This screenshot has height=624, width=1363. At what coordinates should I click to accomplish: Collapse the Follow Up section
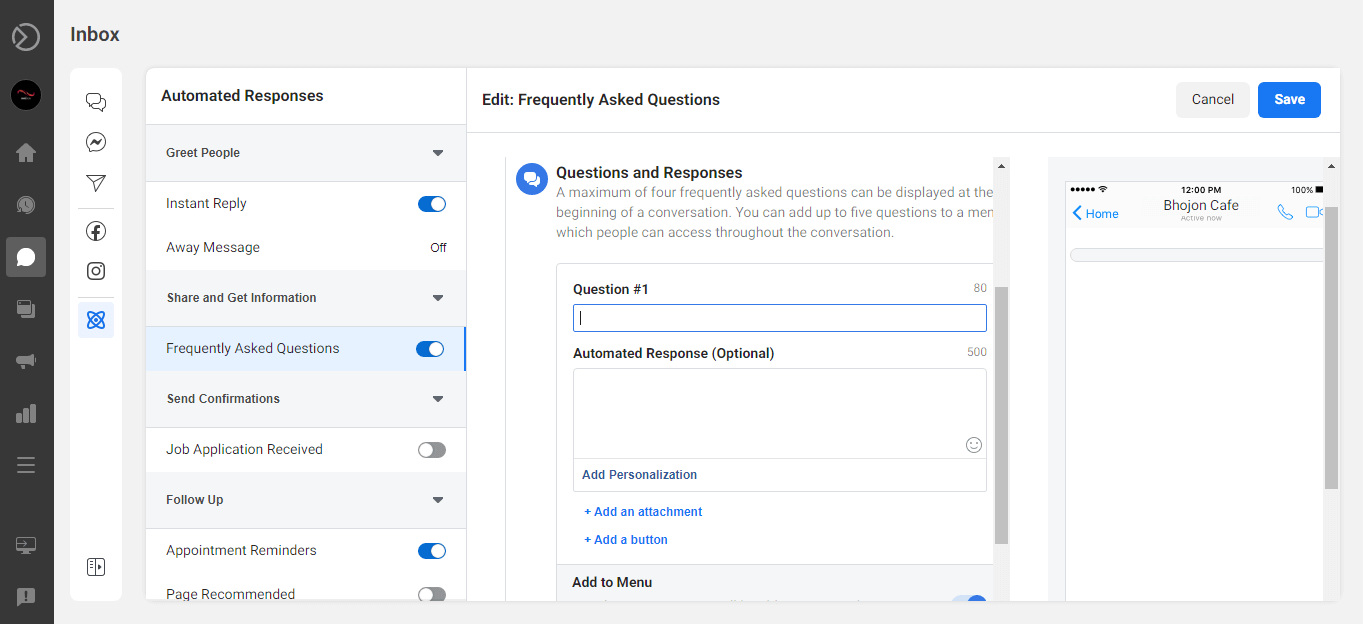[437, 500]
